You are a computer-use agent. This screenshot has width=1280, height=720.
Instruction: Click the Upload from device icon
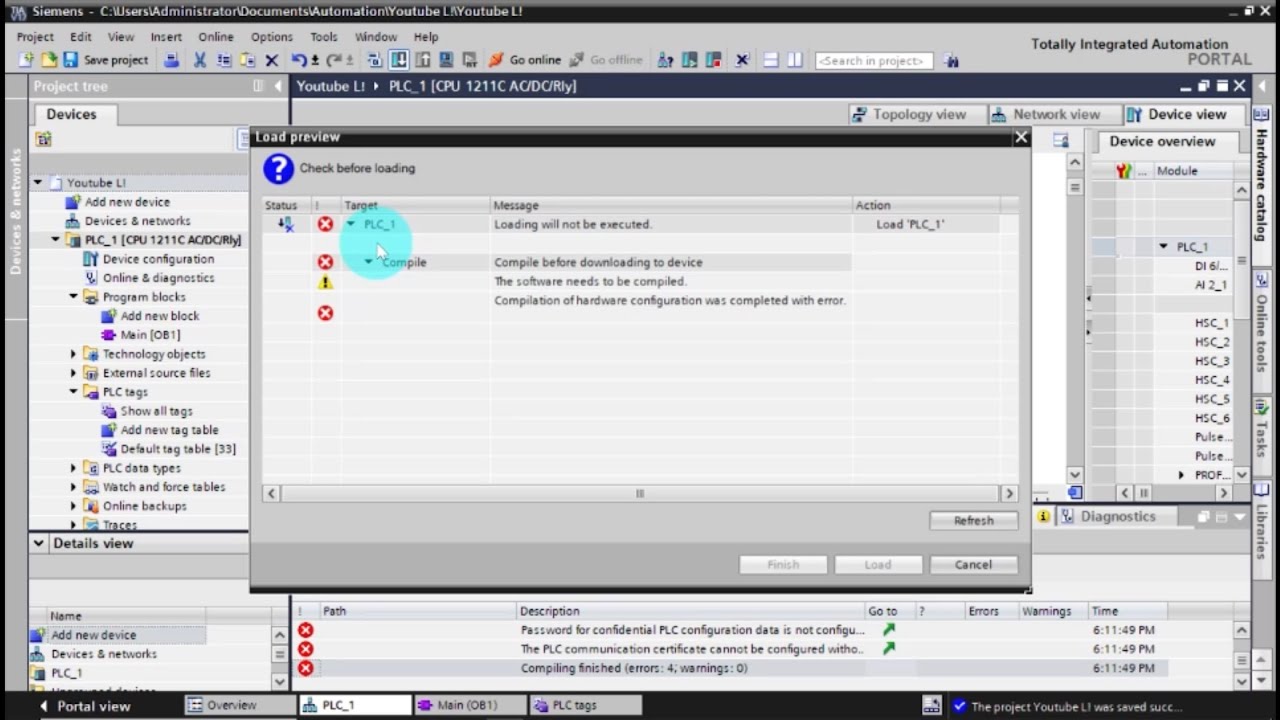tap(423, 60)
